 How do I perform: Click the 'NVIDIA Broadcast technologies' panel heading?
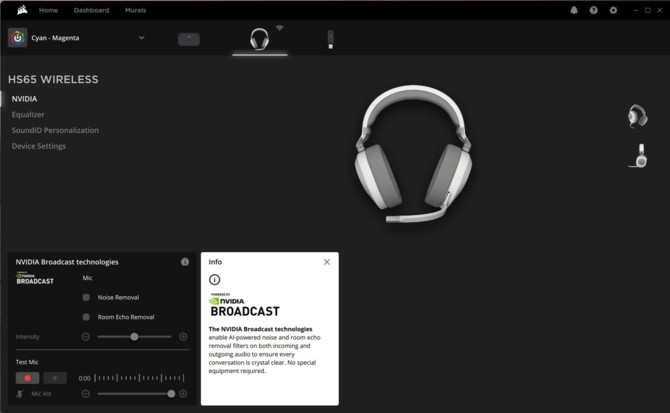tap(67, 262)
